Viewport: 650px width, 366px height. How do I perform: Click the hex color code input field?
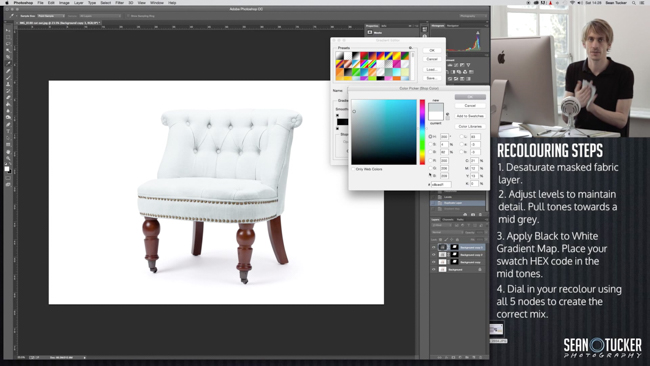(441, 184)
